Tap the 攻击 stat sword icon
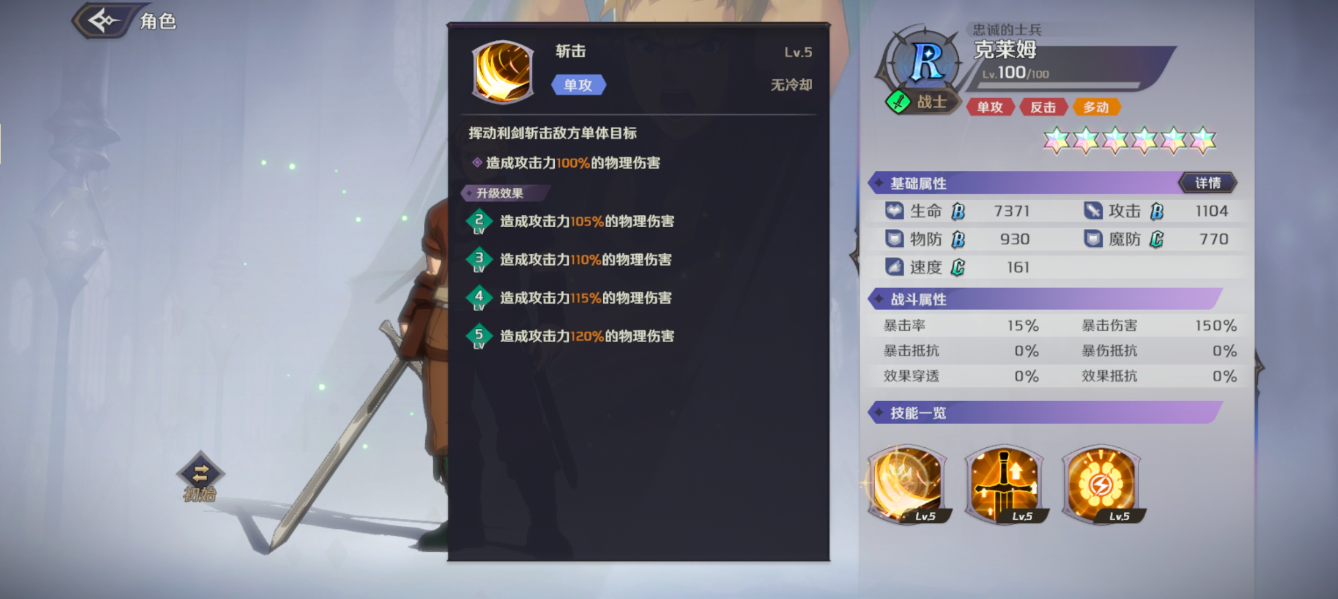 pyautogui.click(x=1092, y=212)
